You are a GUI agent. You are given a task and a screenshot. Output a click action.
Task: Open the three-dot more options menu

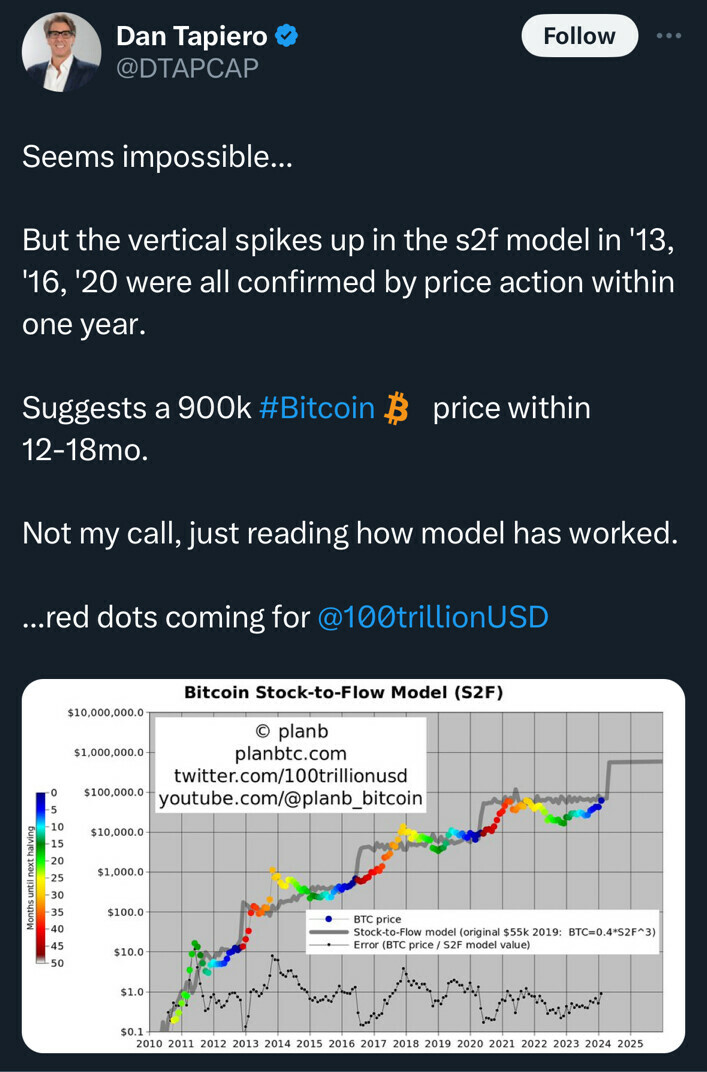[667, 36]
